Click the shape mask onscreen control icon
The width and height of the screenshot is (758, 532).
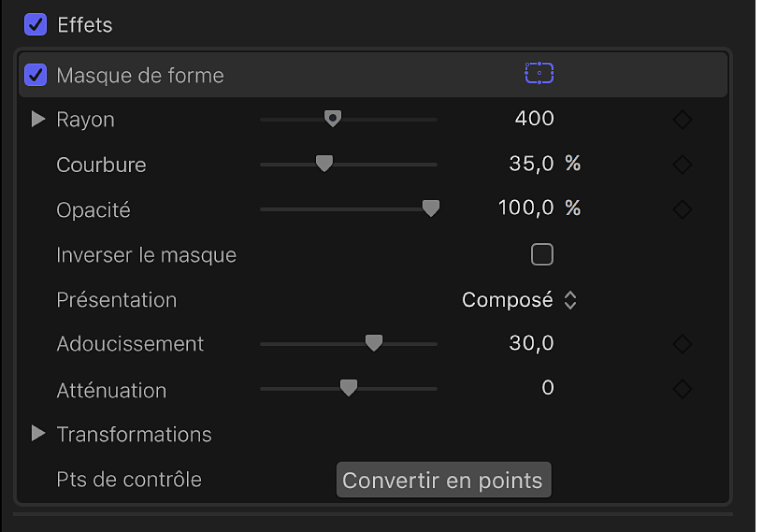click(539, 74)
